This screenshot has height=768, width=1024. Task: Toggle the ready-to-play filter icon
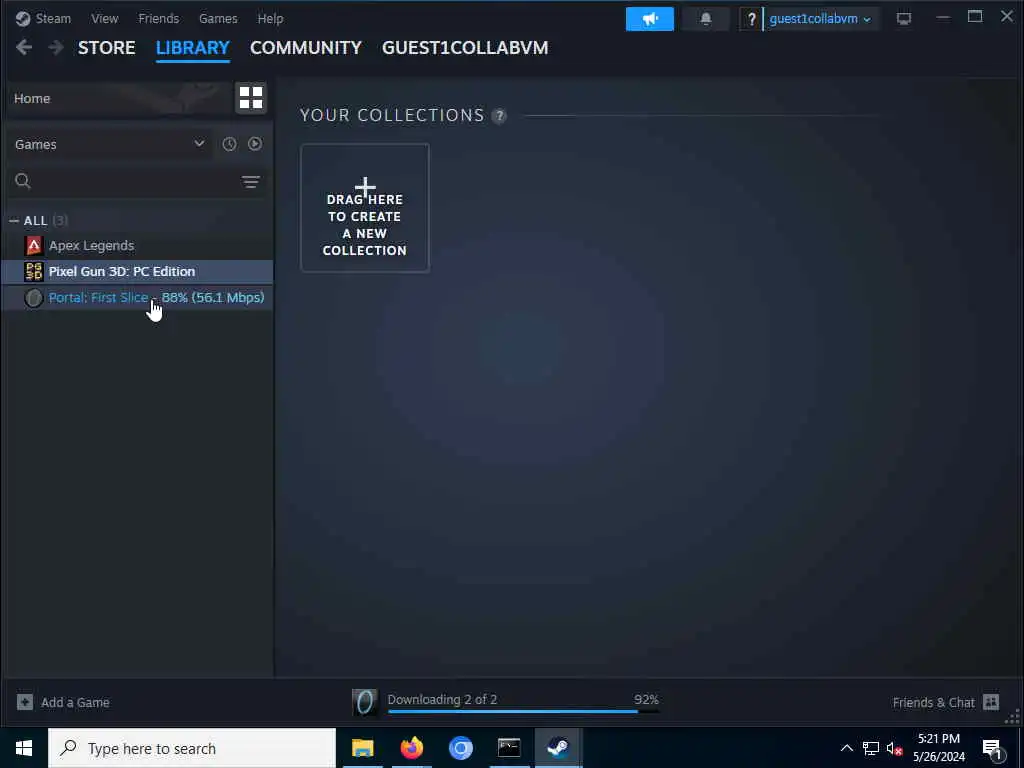point(255,144)
